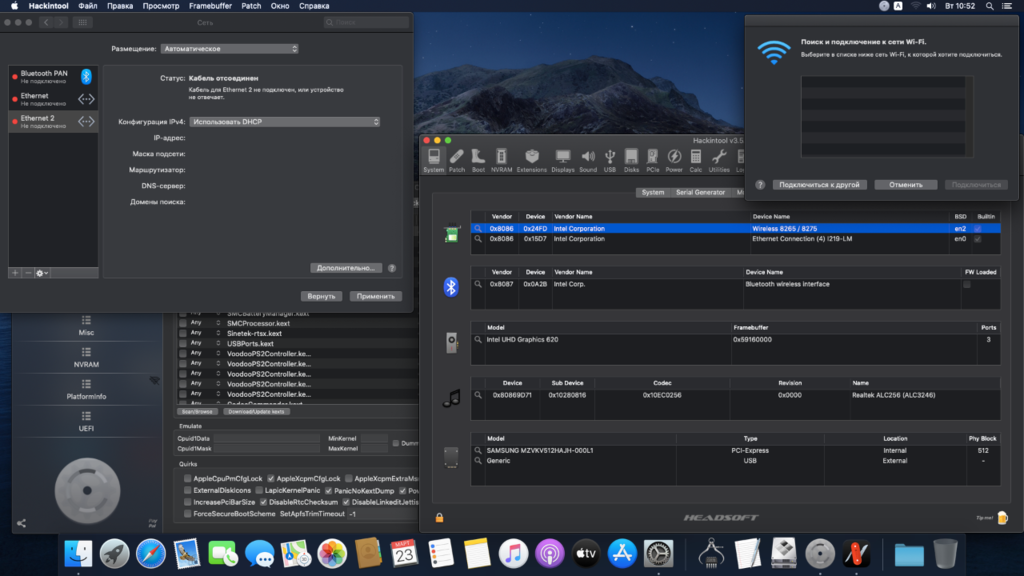This screenshot has height=576, width=1024.
Task: Uncheck the DisableRtcChecksum quirk
Action: [x=263, y=502]
